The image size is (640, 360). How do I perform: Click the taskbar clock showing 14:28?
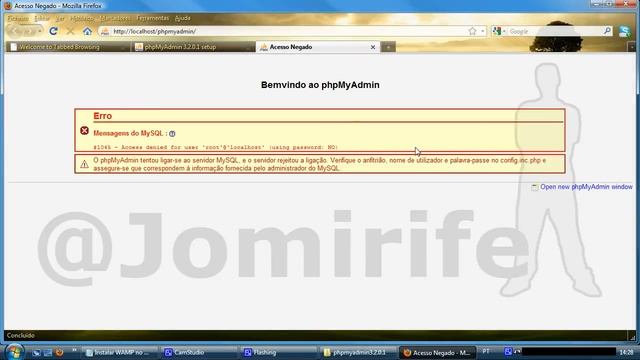tap(626, 352)
